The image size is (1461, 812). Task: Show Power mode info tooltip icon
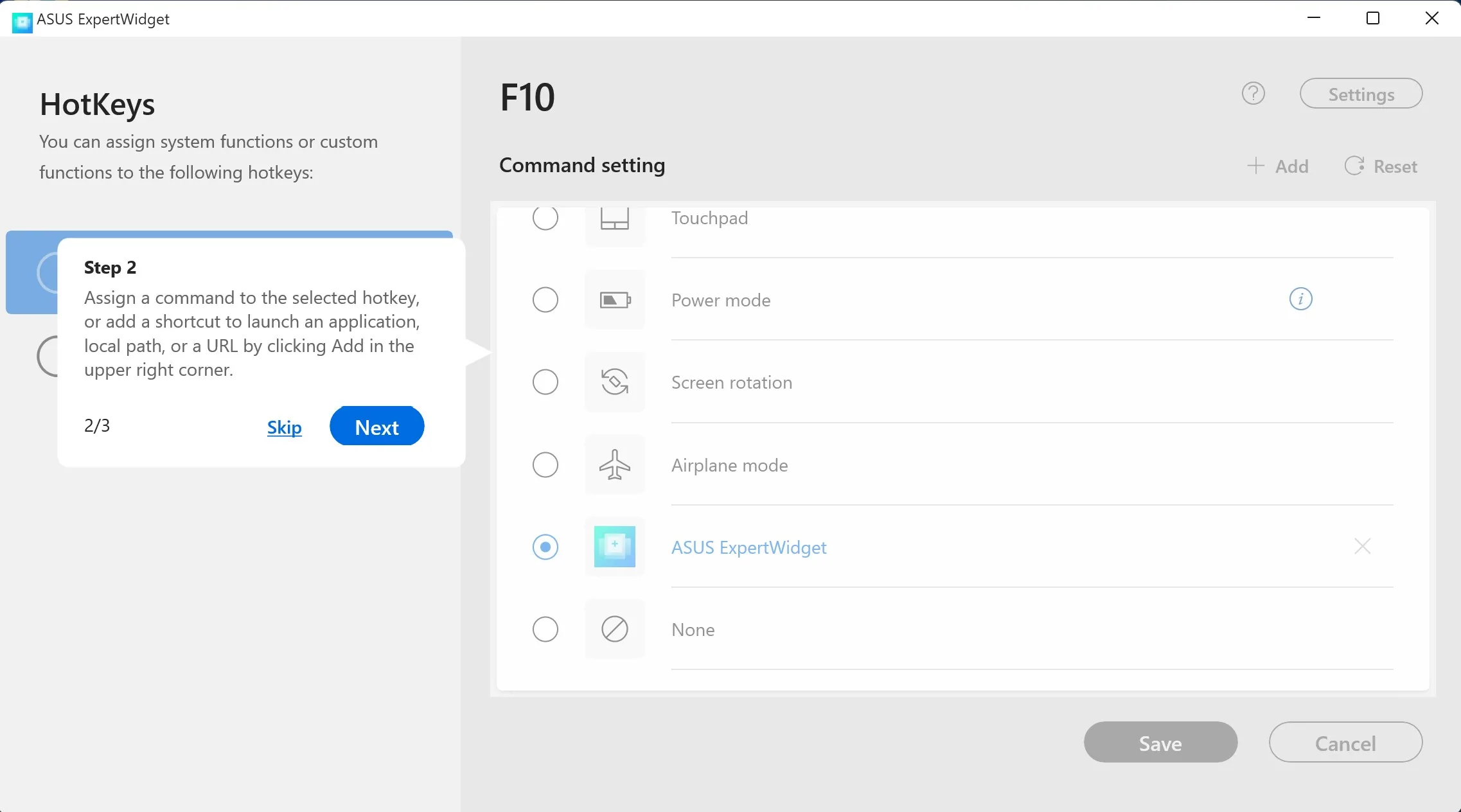[1301, 299]
